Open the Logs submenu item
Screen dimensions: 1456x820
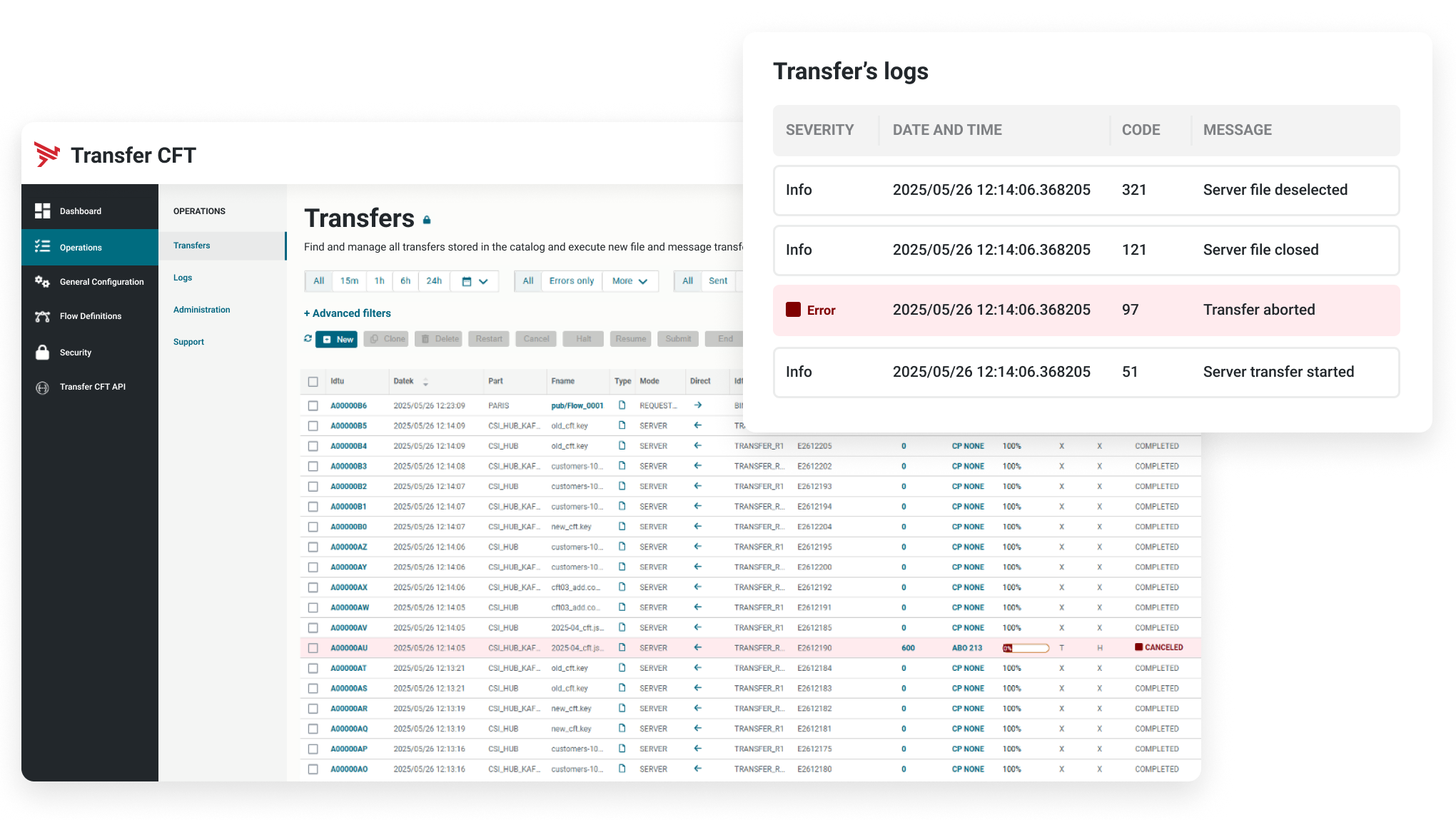[183, 278]
